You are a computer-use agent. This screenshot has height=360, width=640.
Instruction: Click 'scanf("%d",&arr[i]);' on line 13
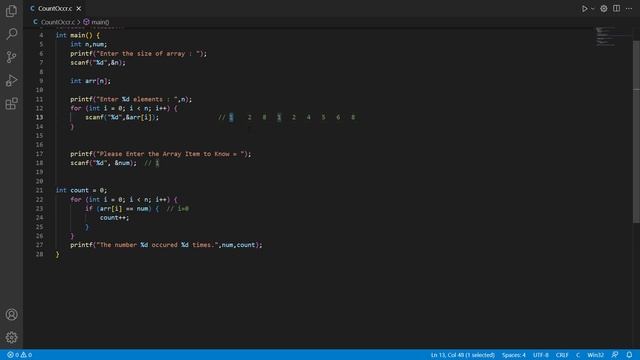tap(122, 118)
